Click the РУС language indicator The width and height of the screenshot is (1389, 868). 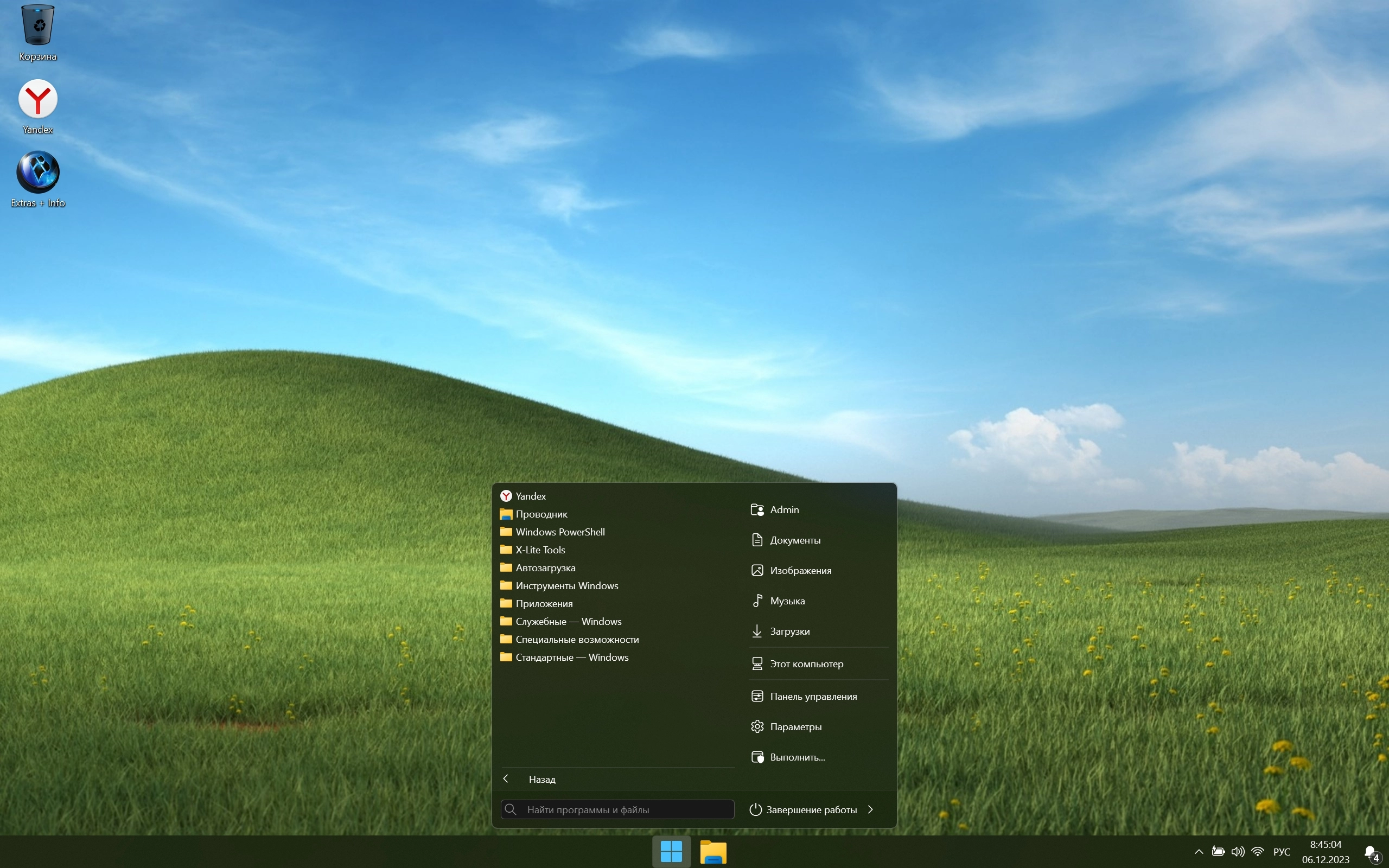(1282, 852)
